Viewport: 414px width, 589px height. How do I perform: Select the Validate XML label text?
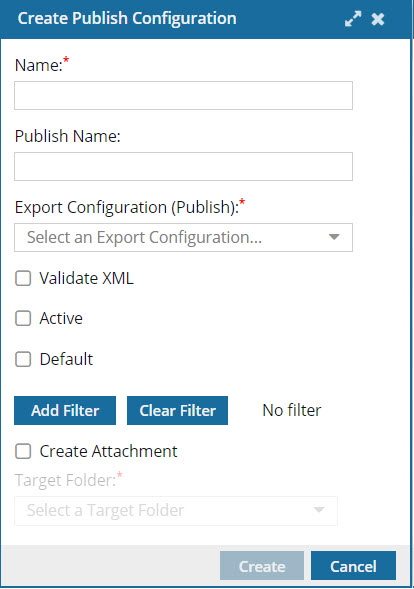86,278
